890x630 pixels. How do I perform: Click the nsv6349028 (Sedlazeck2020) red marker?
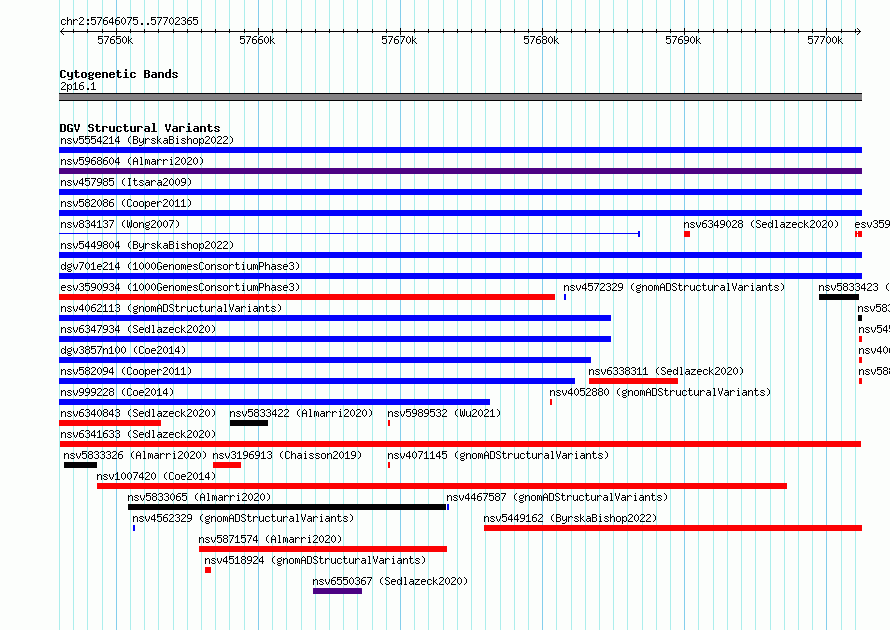(x=687, y=234)
